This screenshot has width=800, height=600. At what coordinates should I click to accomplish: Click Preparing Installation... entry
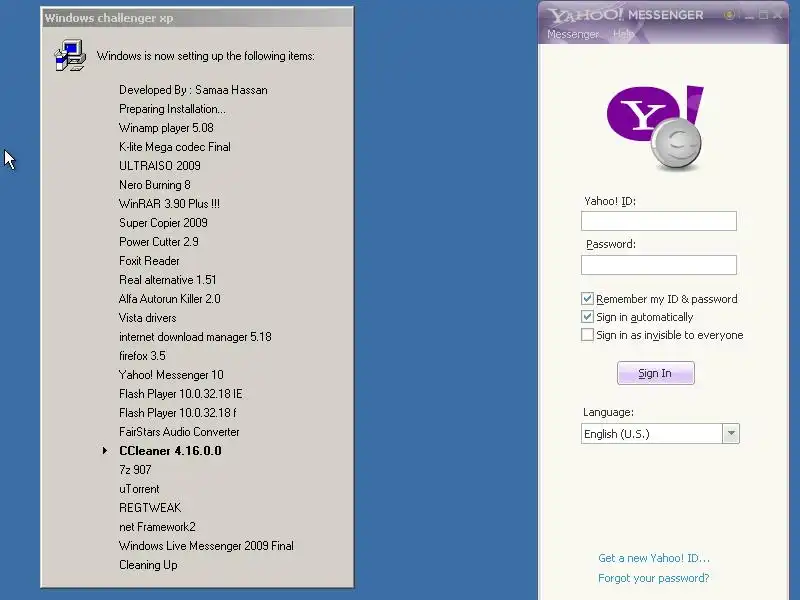(172, 109)
